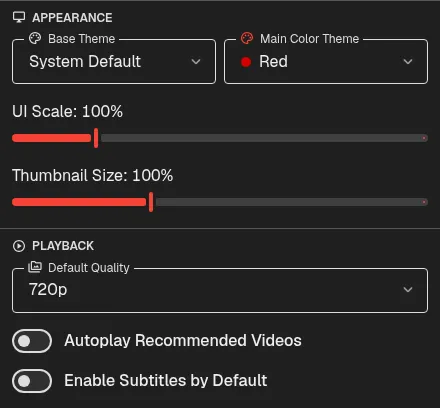Click the APPEARANCE section heading
Screen dimensions: 440x408
(x=72, y=18)
